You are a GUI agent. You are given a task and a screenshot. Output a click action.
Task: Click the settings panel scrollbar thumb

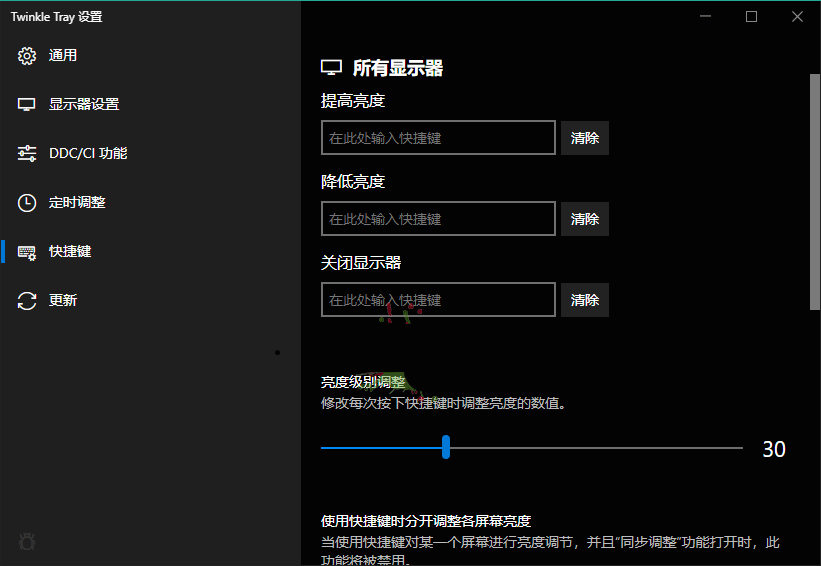(x=814, y=190)
